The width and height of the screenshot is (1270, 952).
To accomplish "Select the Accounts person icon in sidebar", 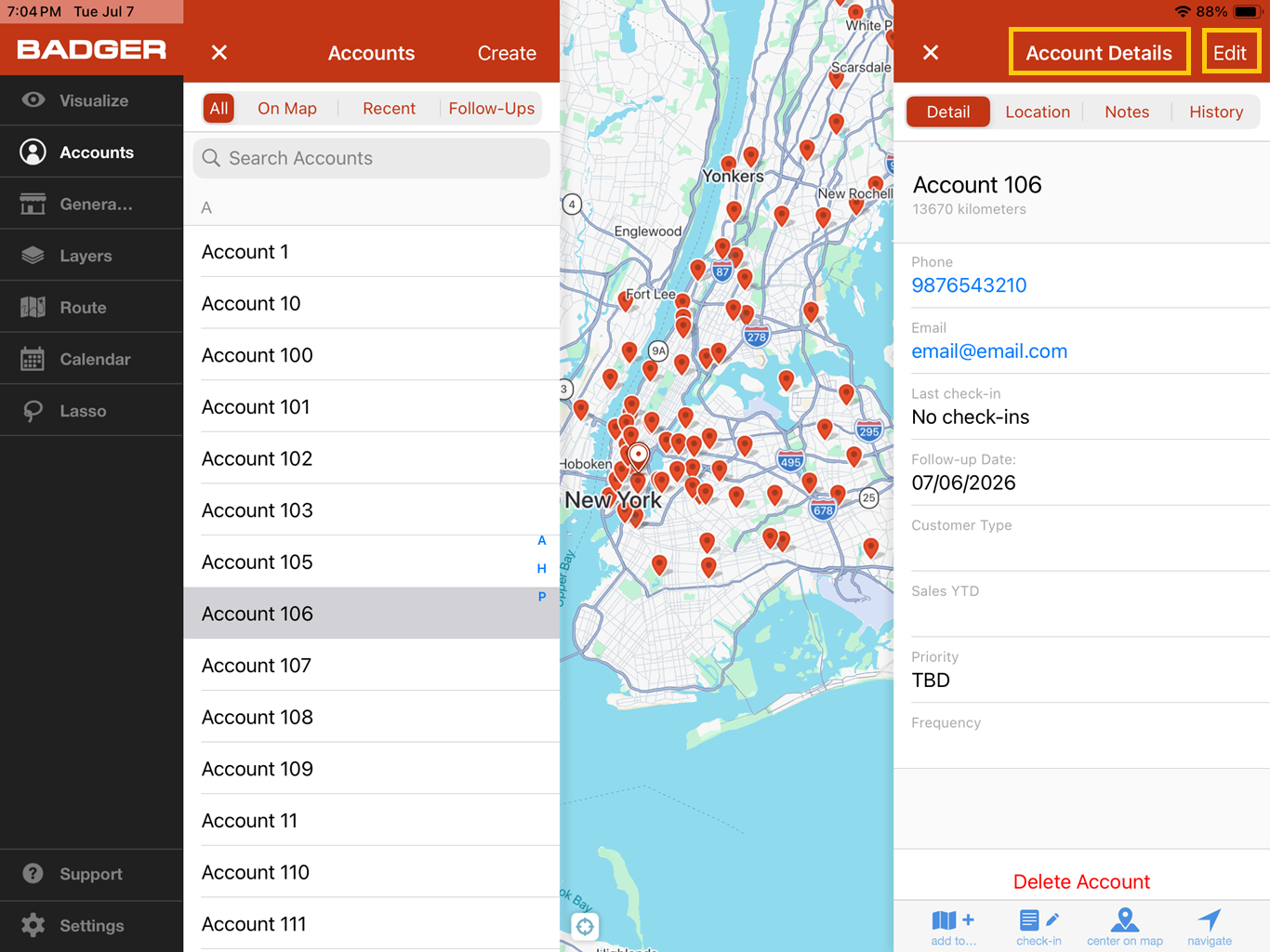I will 33,152.
